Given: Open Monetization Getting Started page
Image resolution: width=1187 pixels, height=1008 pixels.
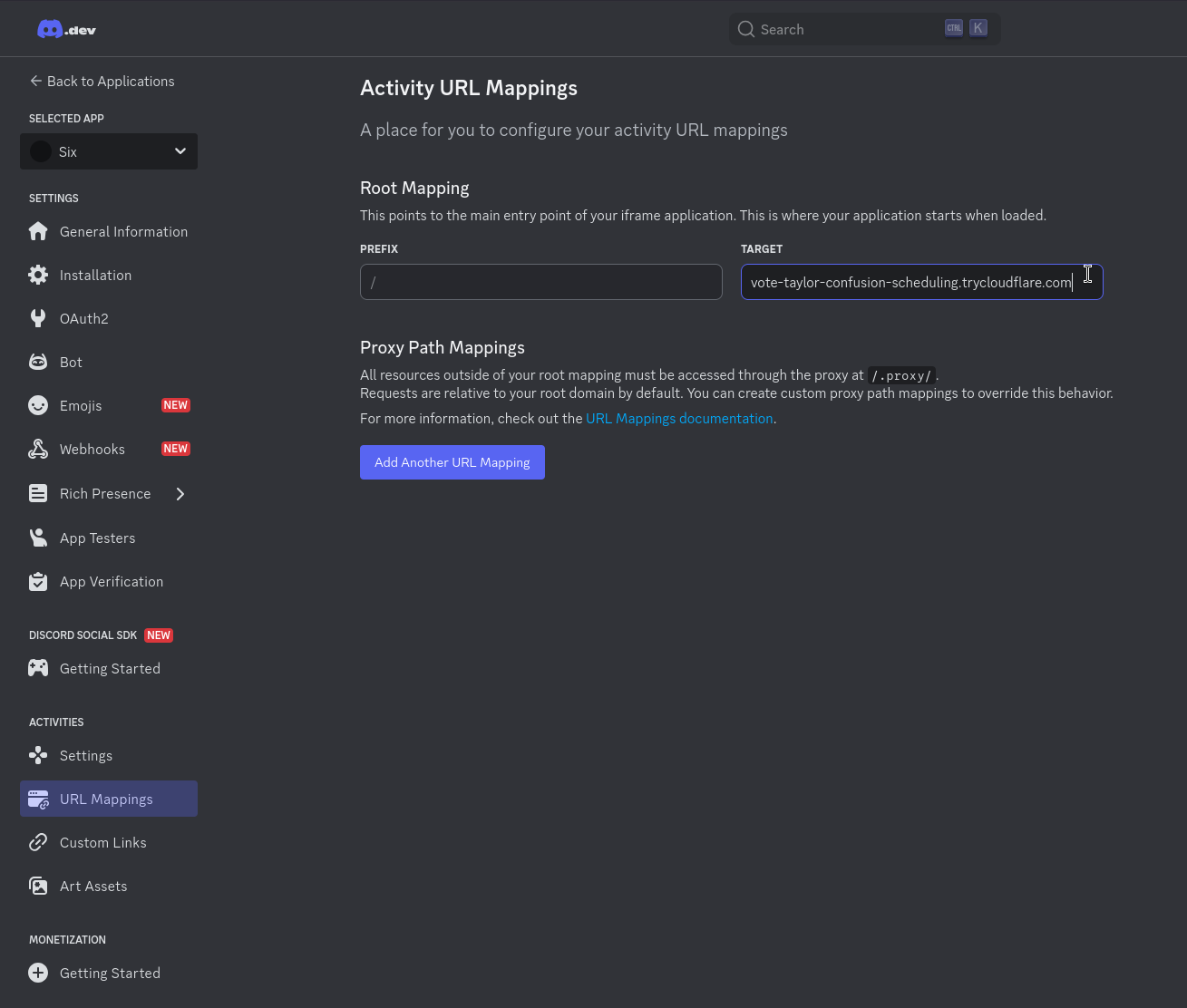Looking at the screenshot, I should 110,974.
